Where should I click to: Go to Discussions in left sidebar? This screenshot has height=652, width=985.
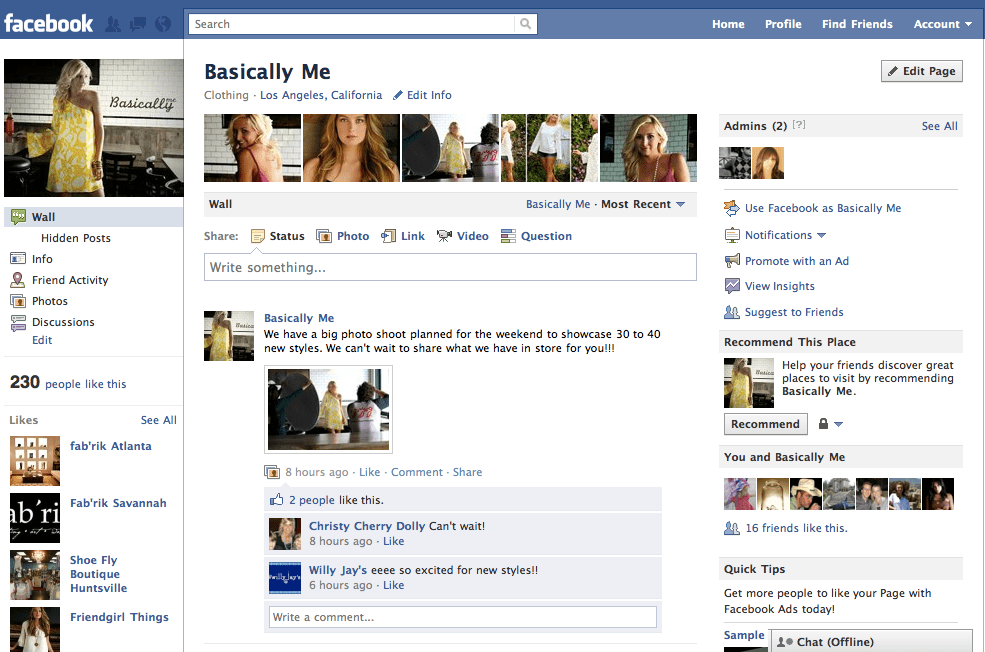click(62, 322)
